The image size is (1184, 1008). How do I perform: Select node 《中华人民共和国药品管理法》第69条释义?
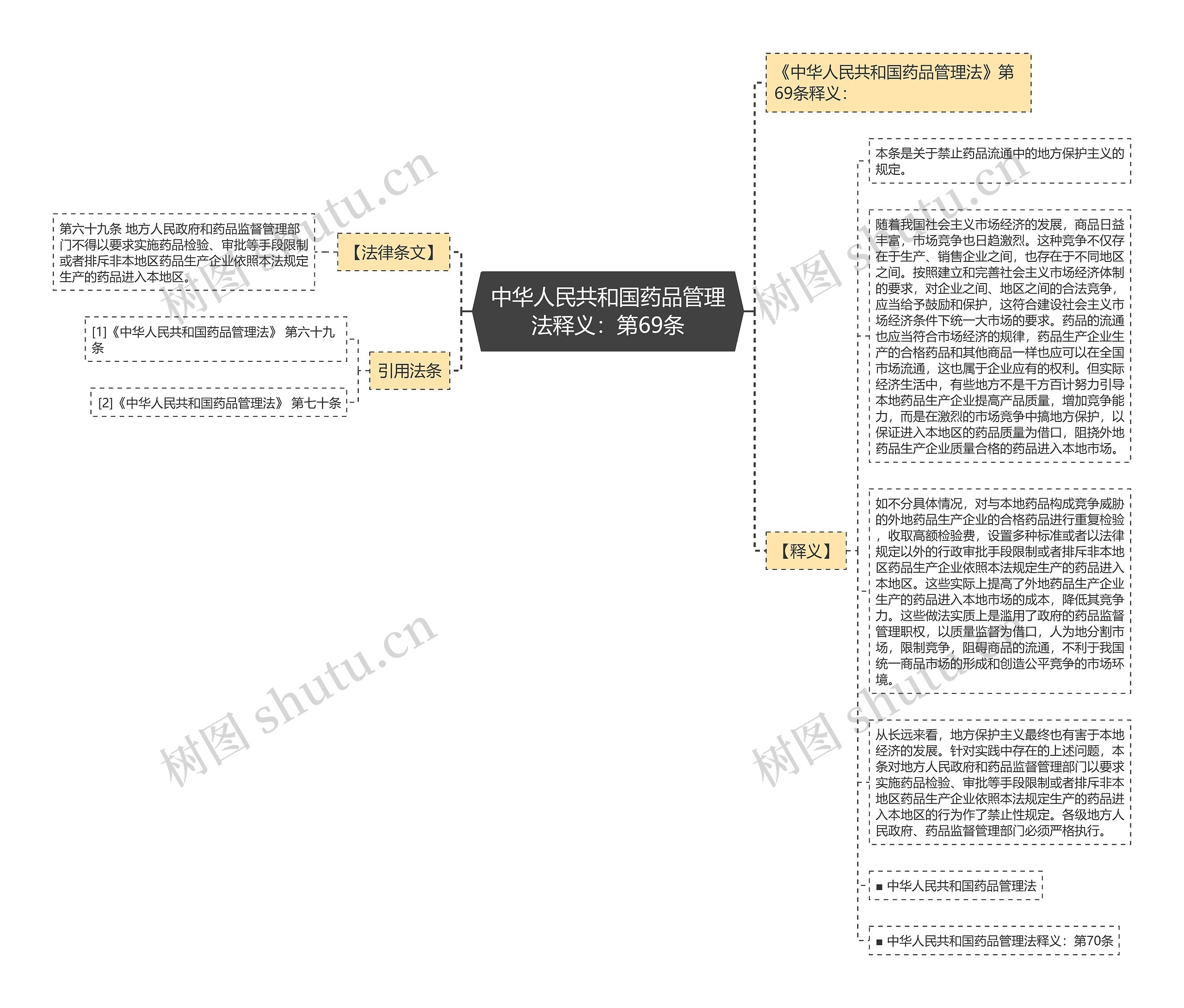(x=898, y=83)
